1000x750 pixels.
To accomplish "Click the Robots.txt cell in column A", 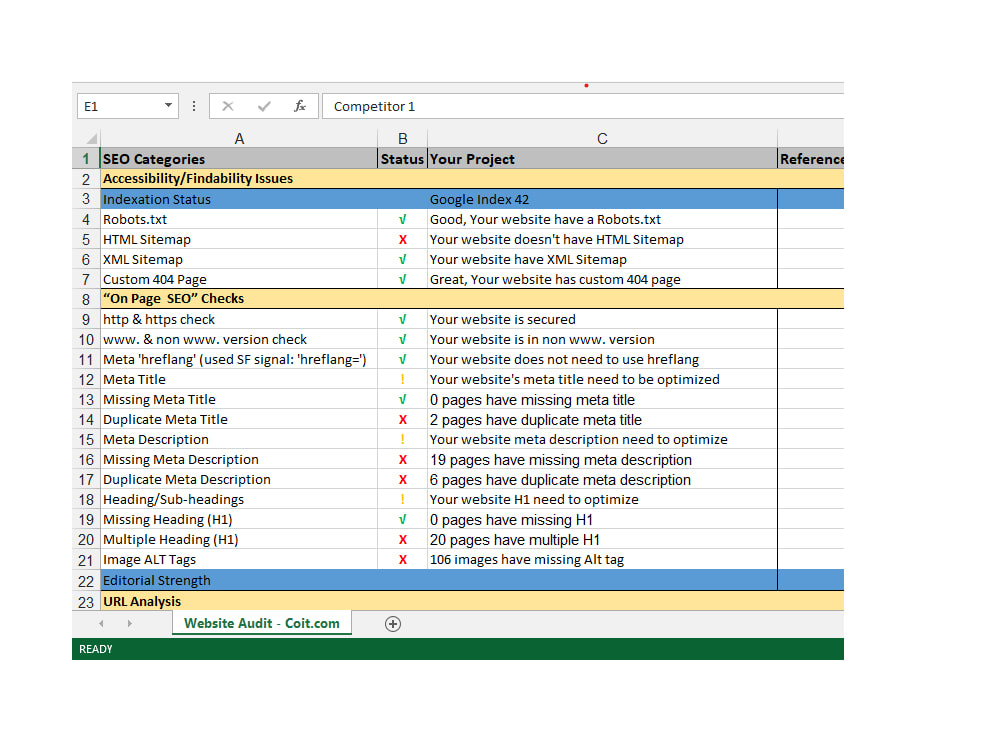I will click(x=239, y=219).
